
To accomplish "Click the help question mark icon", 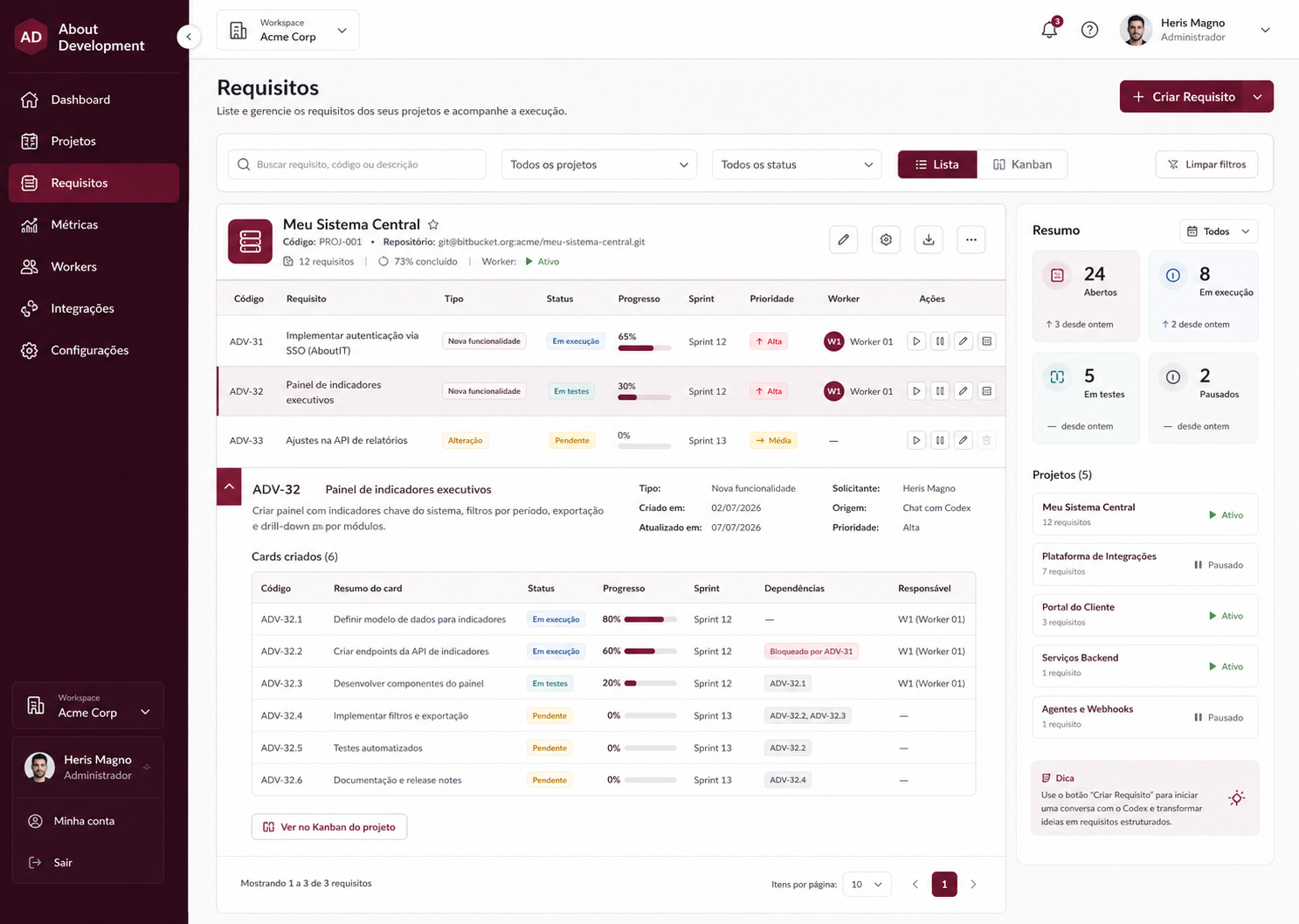I will click(x=1089, y=30).
